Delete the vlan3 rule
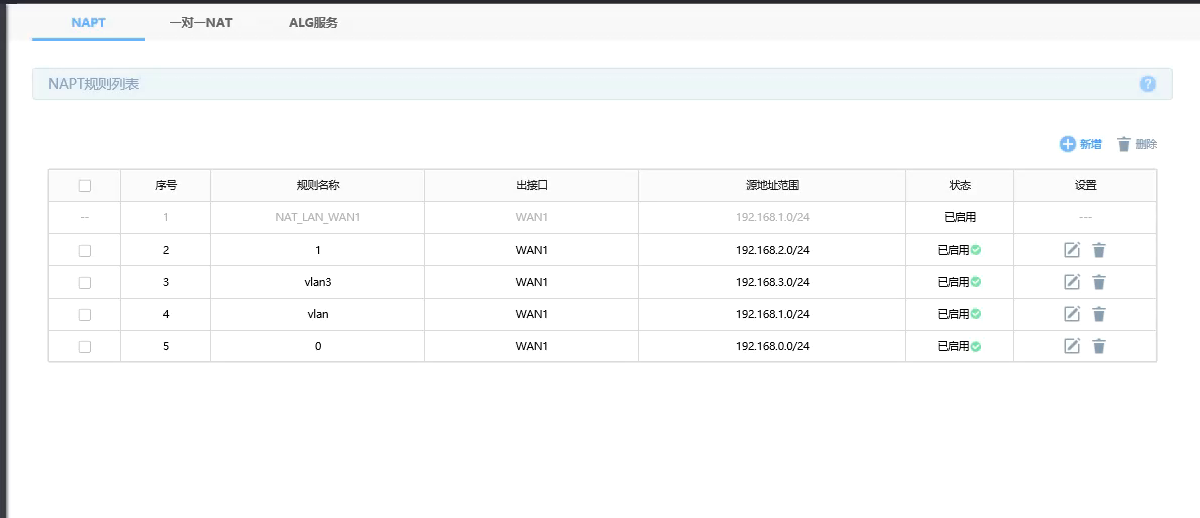 pos(1099,282)
